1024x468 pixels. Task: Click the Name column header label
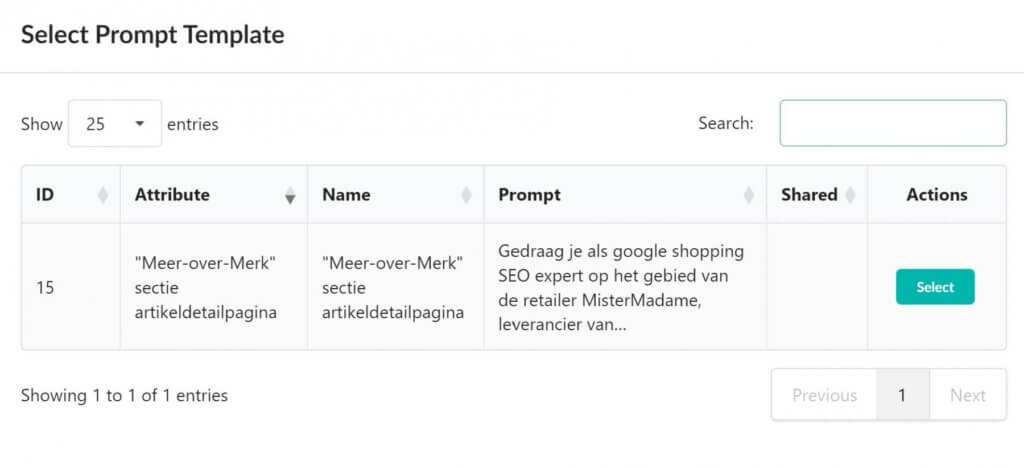pyautogui.click(x=346, y=195)
